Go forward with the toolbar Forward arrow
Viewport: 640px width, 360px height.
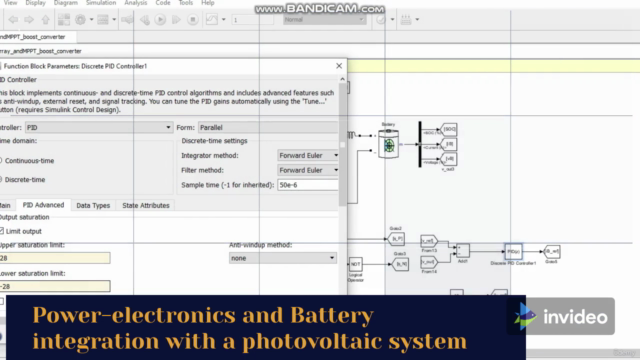[x=29, y=19]
